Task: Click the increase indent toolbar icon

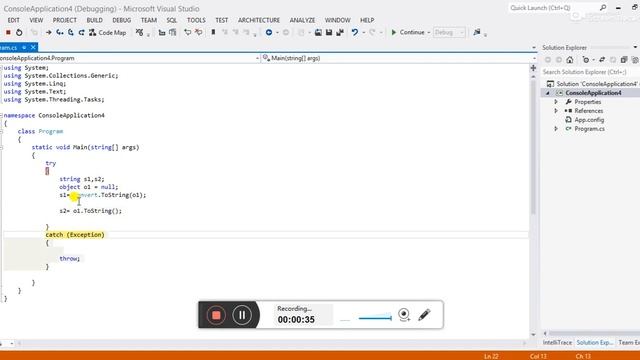Action: 173,32
